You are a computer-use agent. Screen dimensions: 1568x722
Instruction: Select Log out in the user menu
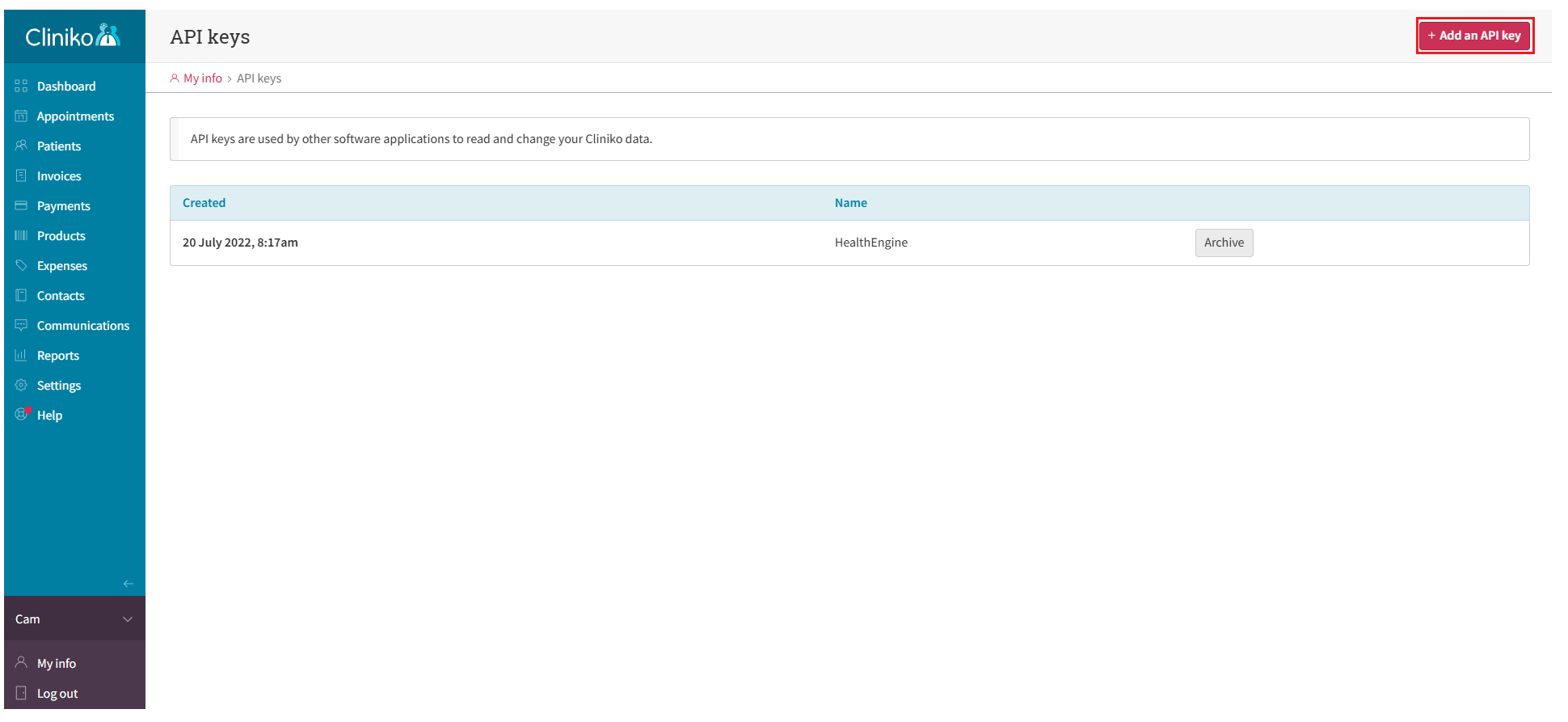pos(57,694)
